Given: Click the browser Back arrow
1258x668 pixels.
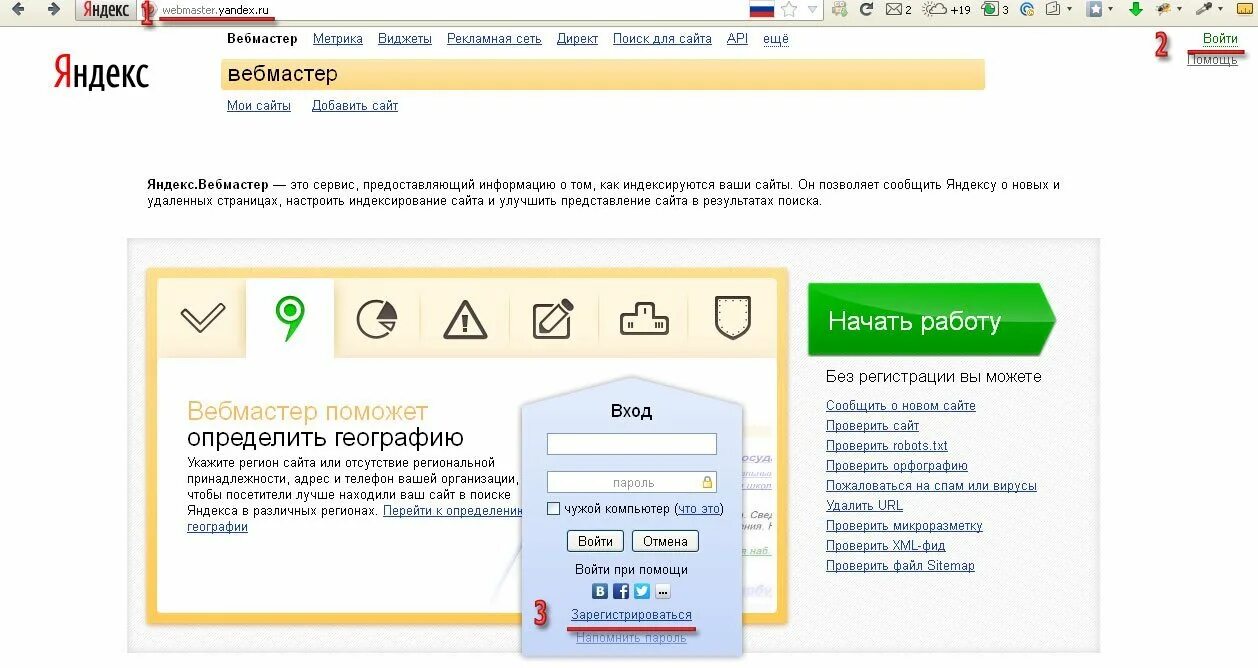Looking at the screenshot, I should point(18,9).
